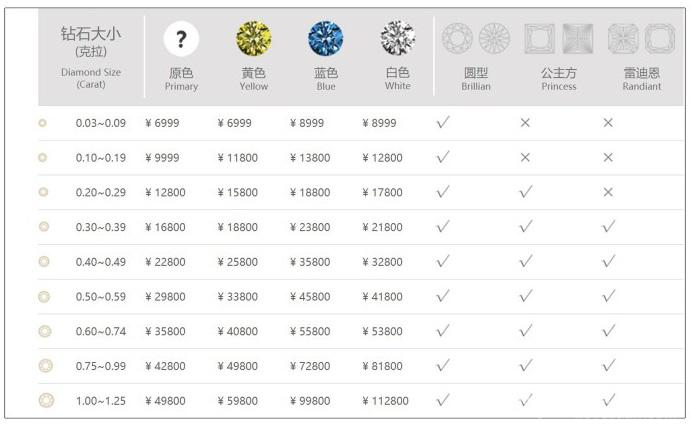Viewport: 691px width, 426px height.
Task: Select the 0.03~0.09 carat radio circle
Action: coord(42,123)
